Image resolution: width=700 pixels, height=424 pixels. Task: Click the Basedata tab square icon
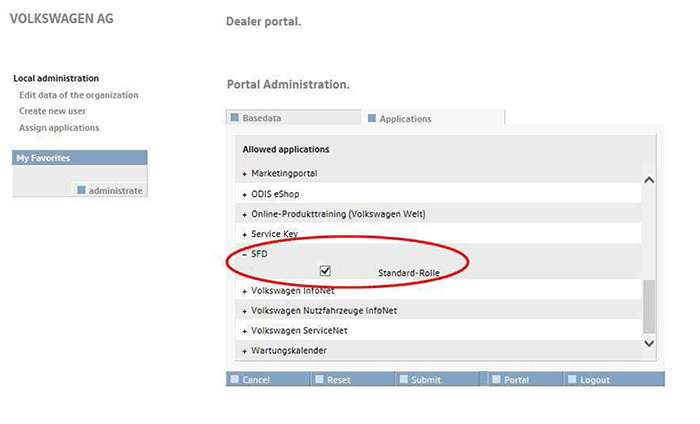(236, 118)
